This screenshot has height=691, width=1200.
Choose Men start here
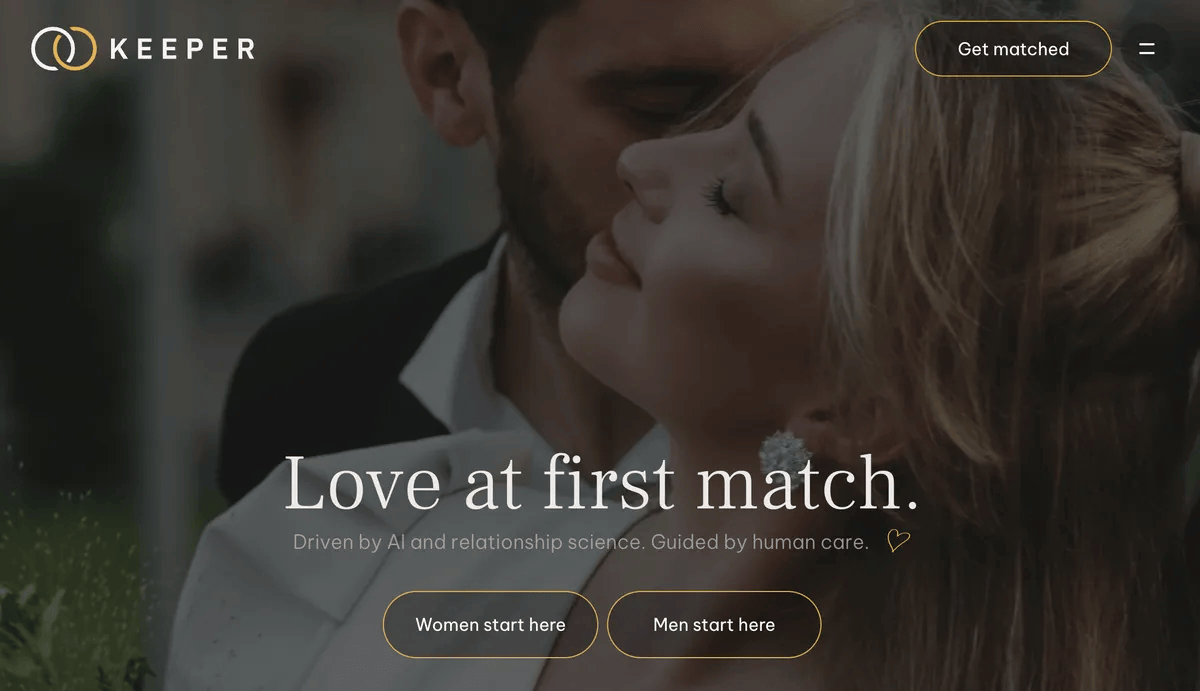(714, 625)
